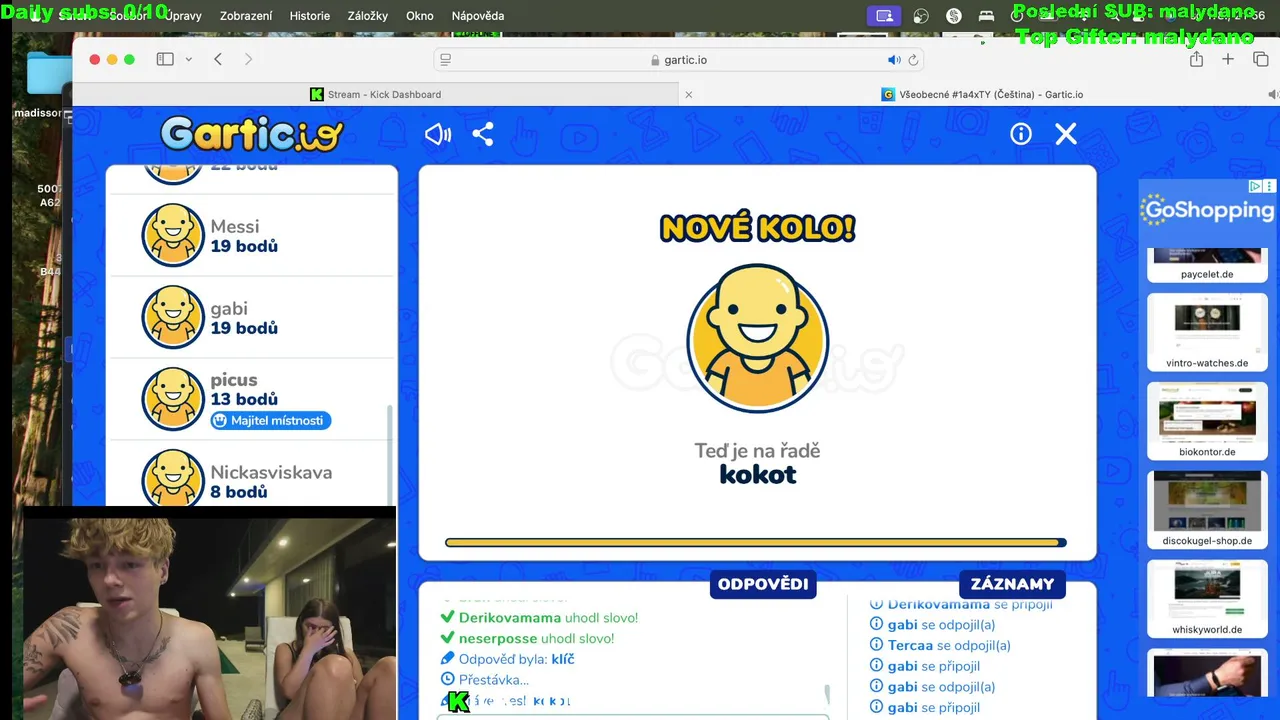This screenshot has height=720, width=1280.
Task: Click the Gartic.io logo
Action: click(251, 134)
